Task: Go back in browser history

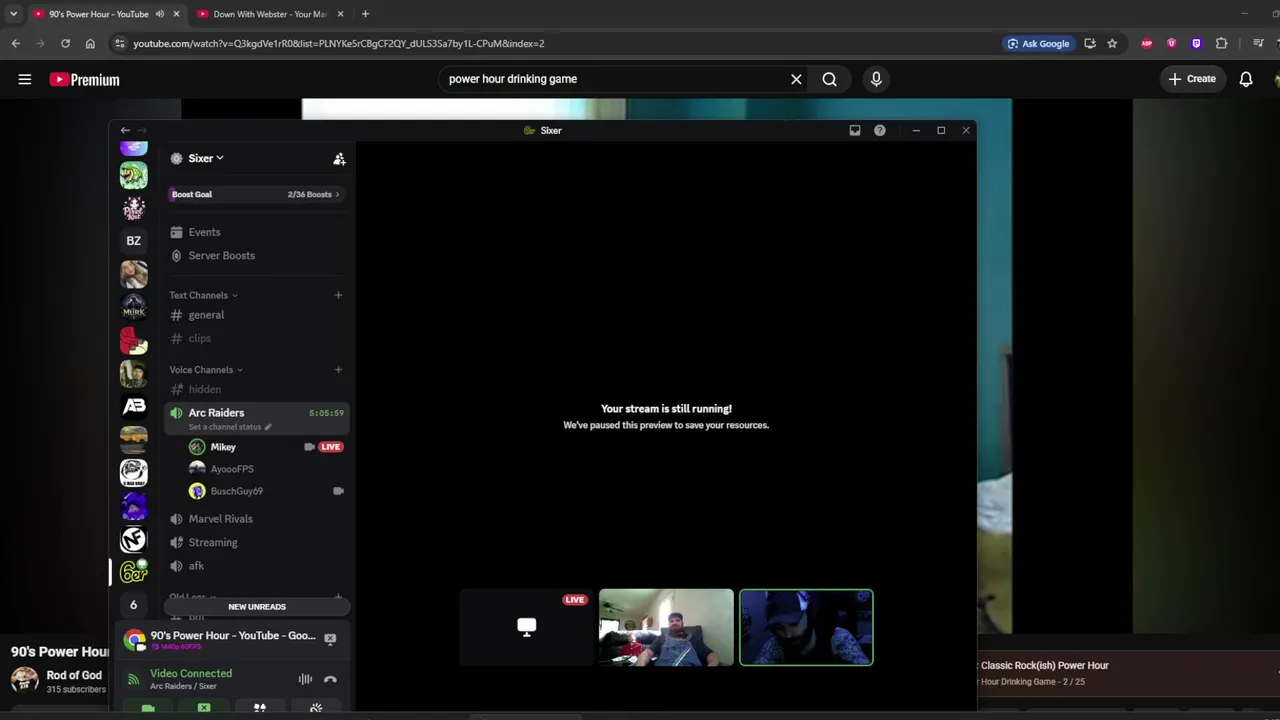Action: point(16,43)
